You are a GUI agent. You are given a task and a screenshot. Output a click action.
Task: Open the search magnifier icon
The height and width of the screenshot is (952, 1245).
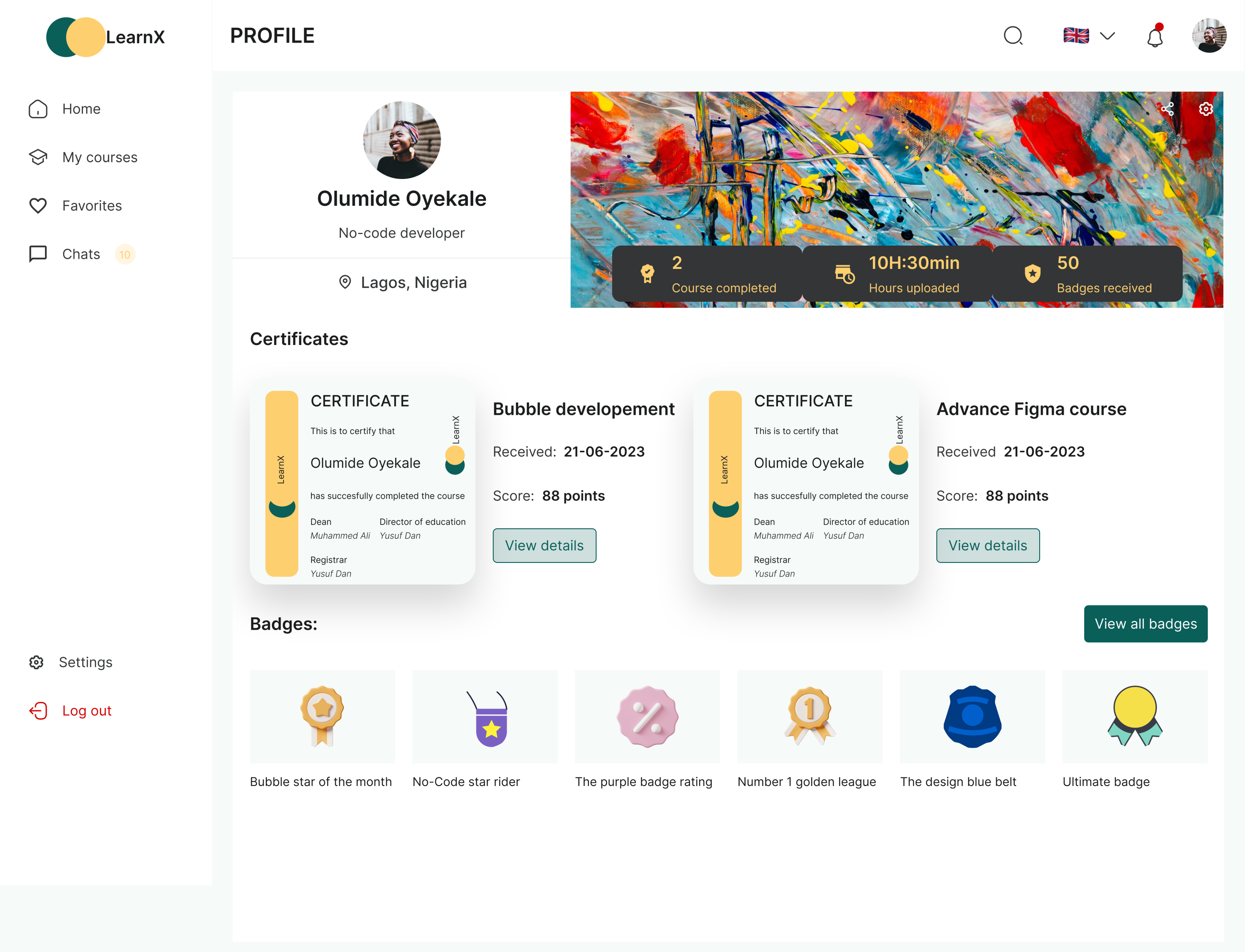(x=1013, y=36)
